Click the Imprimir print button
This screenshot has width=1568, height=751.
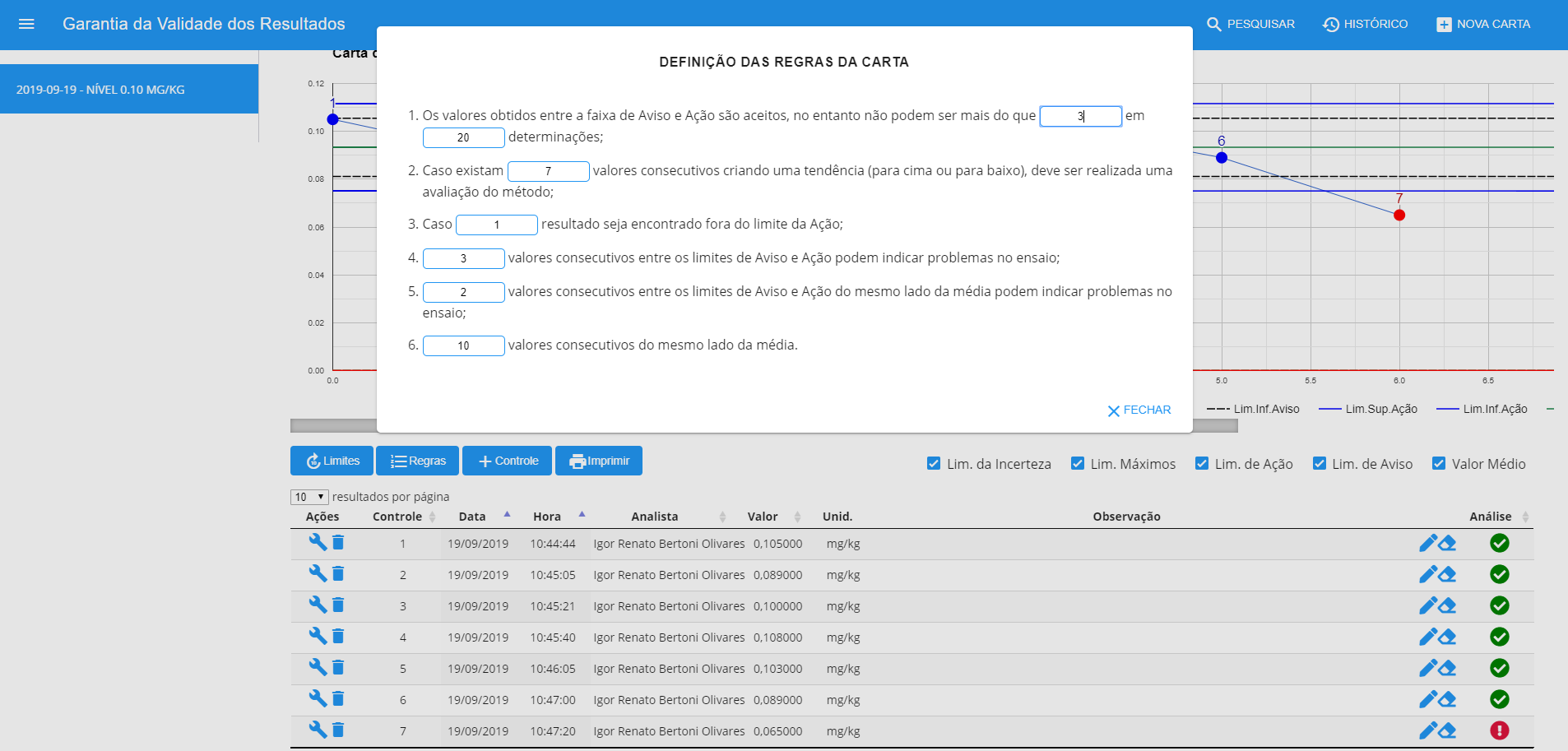coord(599,461)
